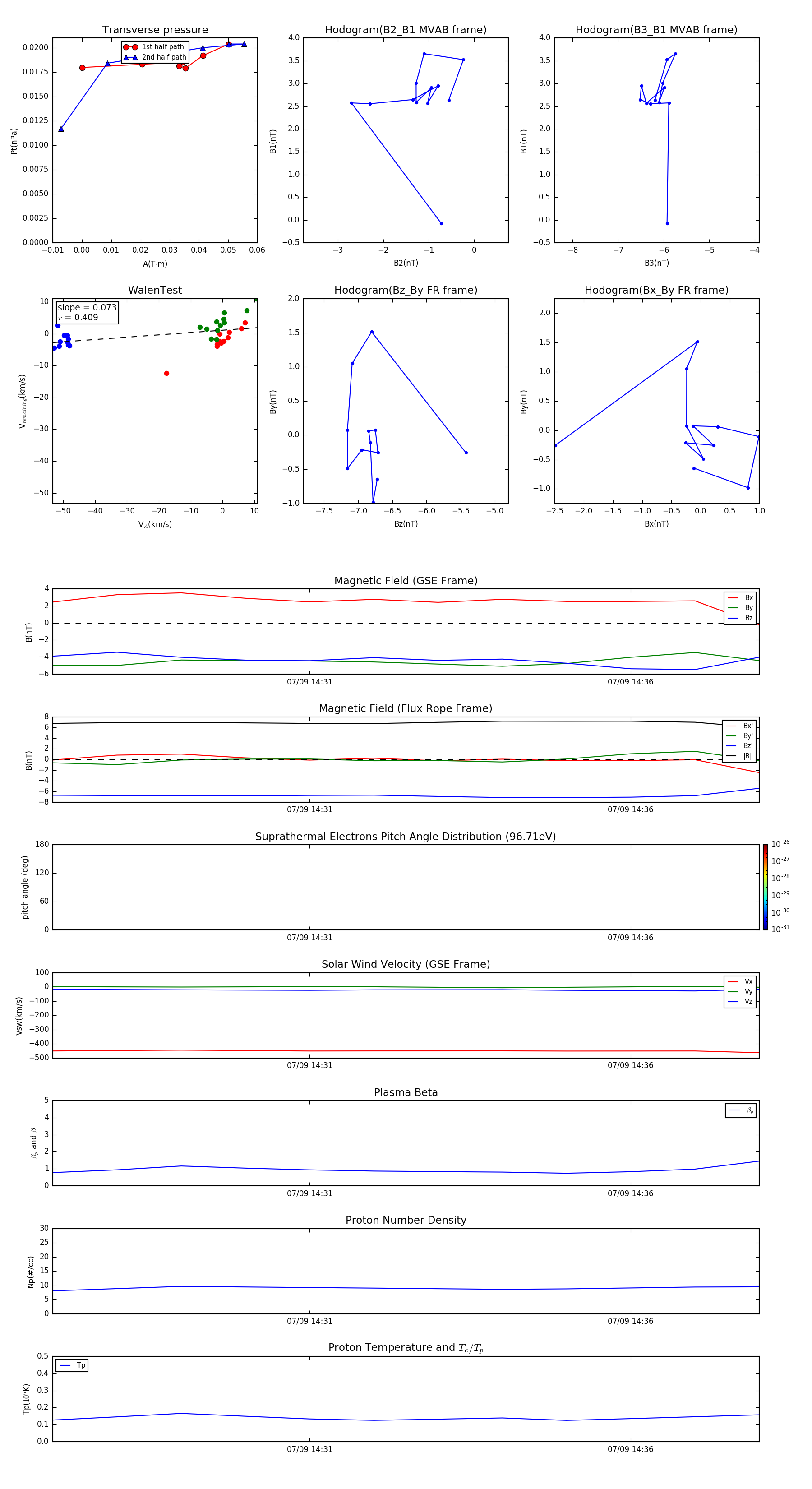Select the "r = 0.409" annotation
Image resolution: width=812 pixels, height=1489 pixels.
coord(78,317)
